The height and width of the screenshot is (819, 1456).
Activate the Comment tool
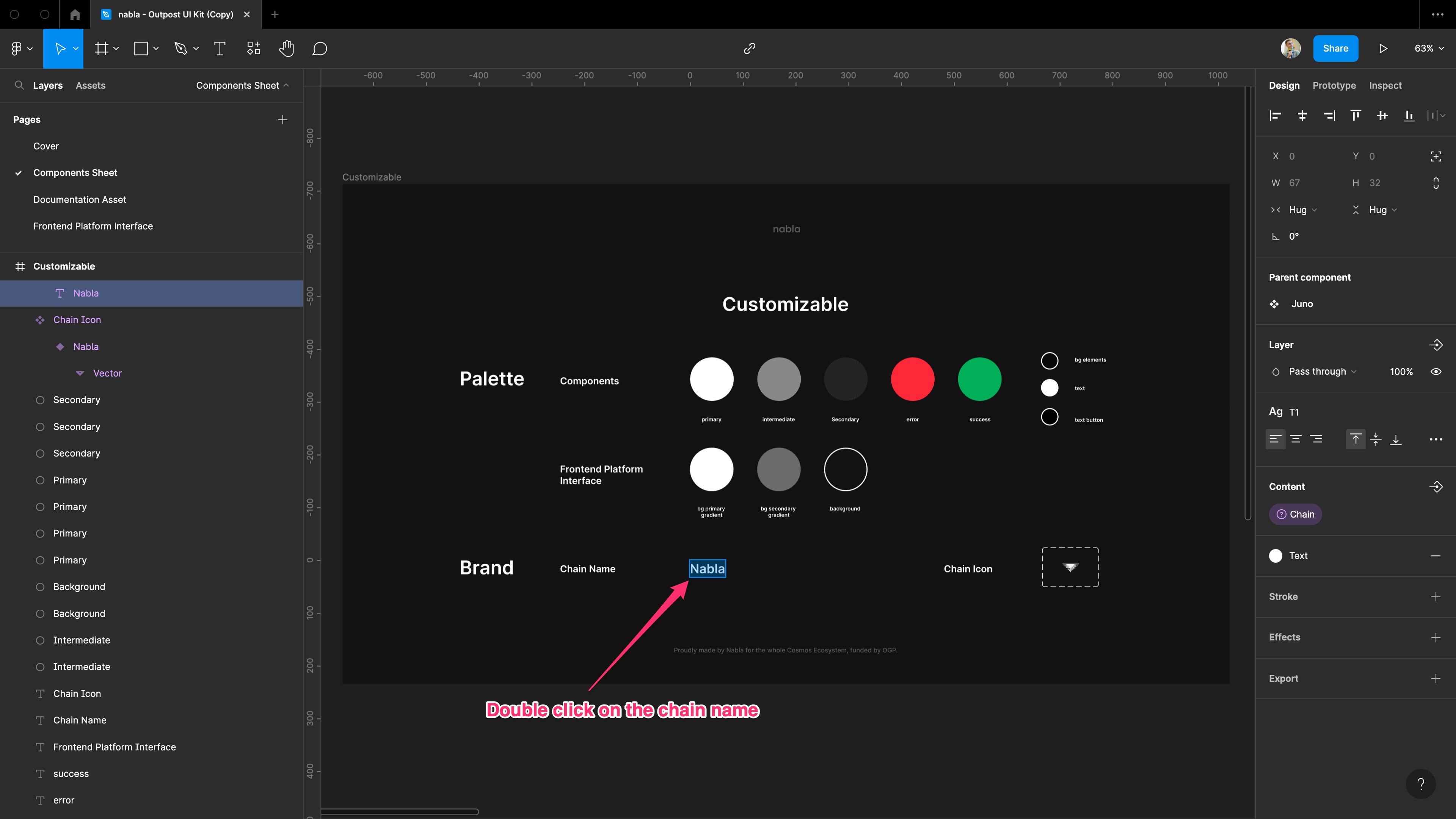(319, 49)
